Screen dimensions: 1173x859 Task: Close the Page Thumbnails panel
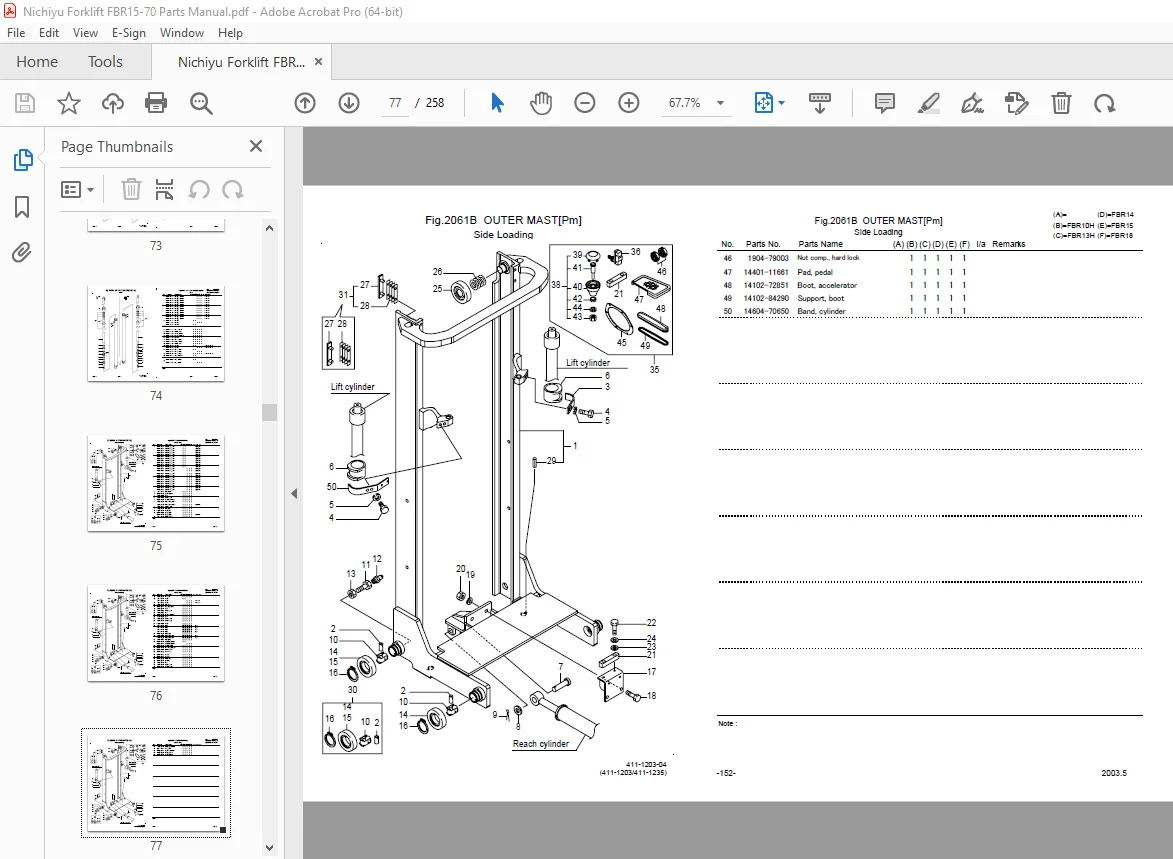(x=256, y=146)
